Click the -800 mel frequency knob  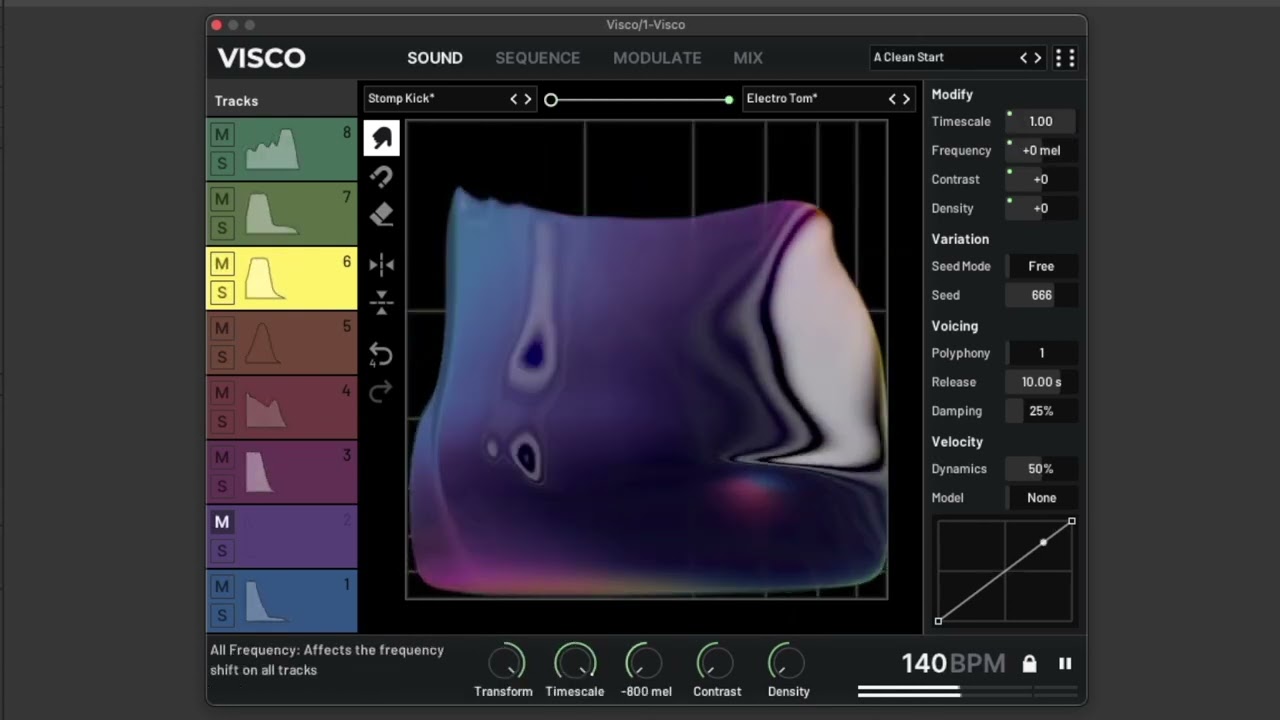pyautogui.click(x=644, y=662)
